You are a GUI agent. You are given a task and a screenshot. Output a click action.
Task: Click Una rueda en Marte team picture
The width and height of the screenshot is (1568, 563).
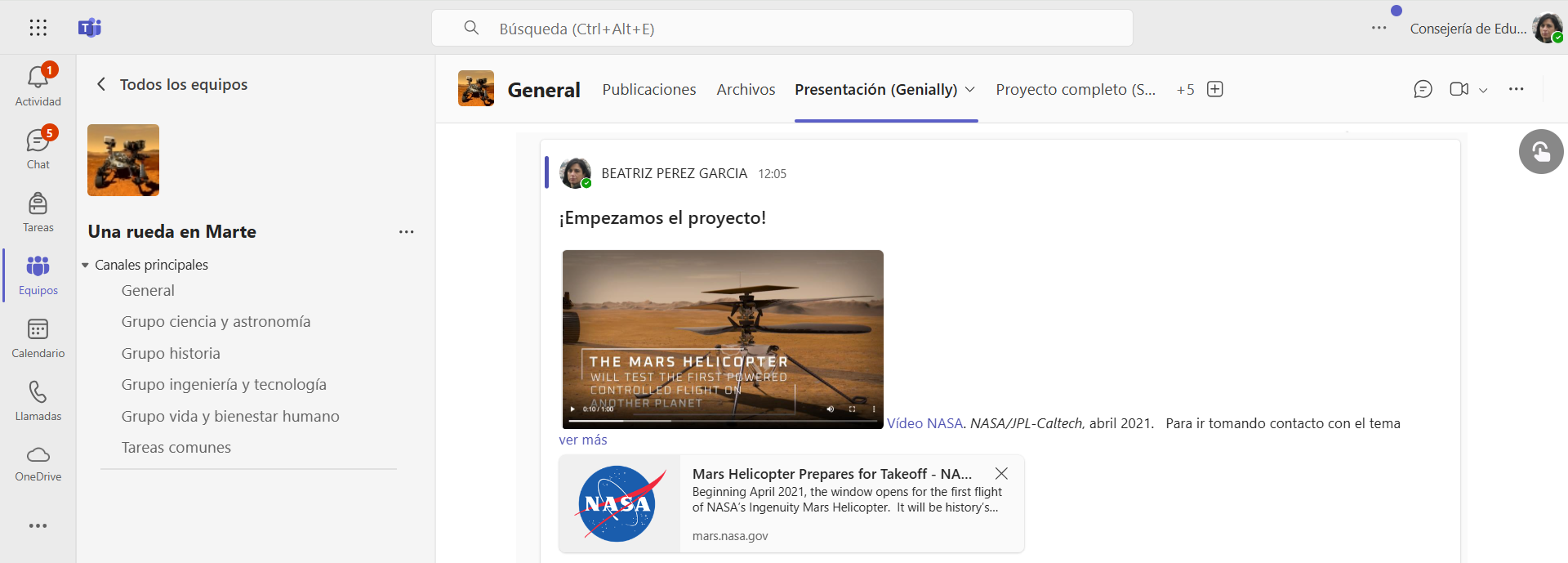pos(123,160)
